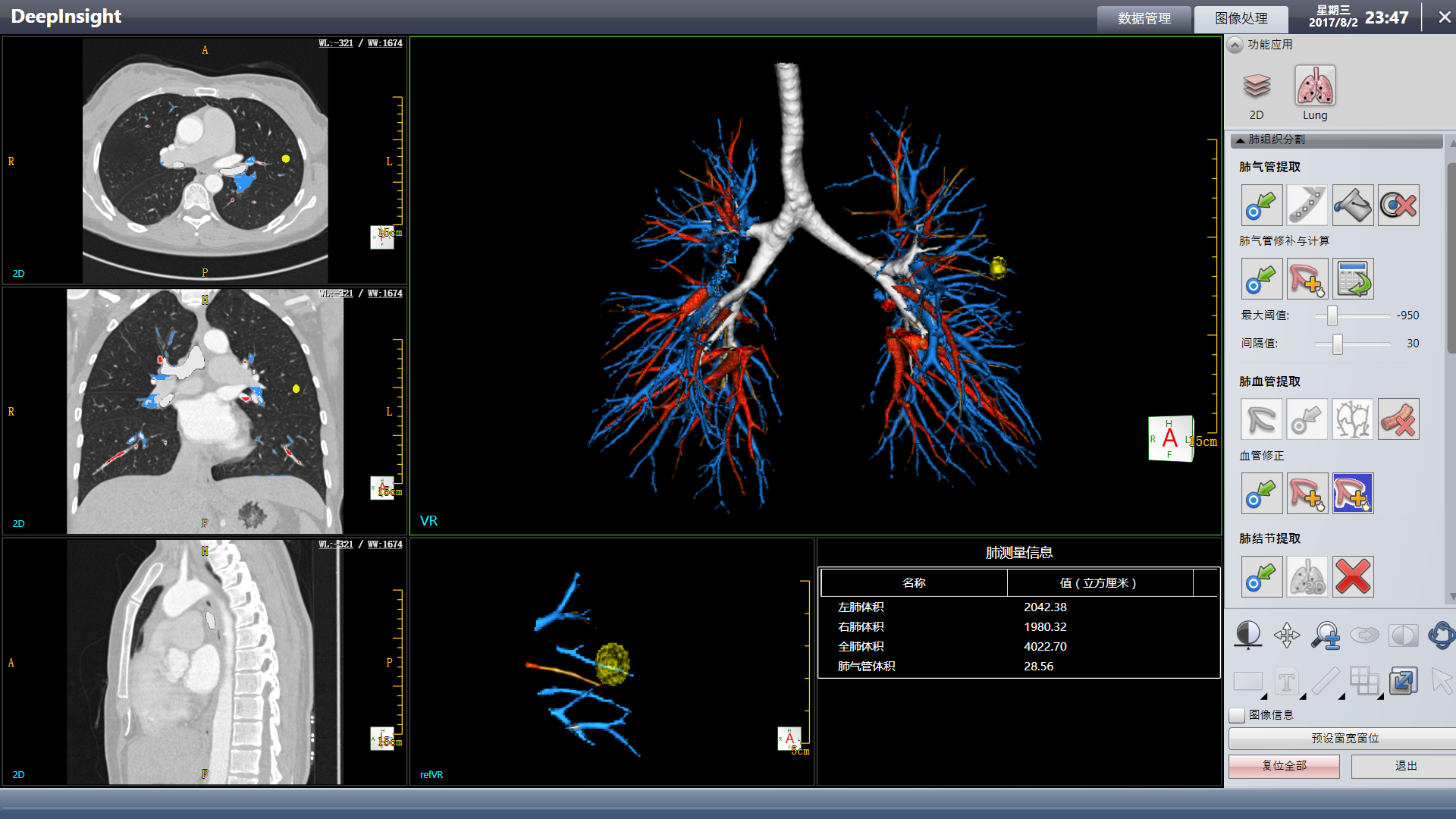Click the lung airway calculation icon

point(1353,278)
